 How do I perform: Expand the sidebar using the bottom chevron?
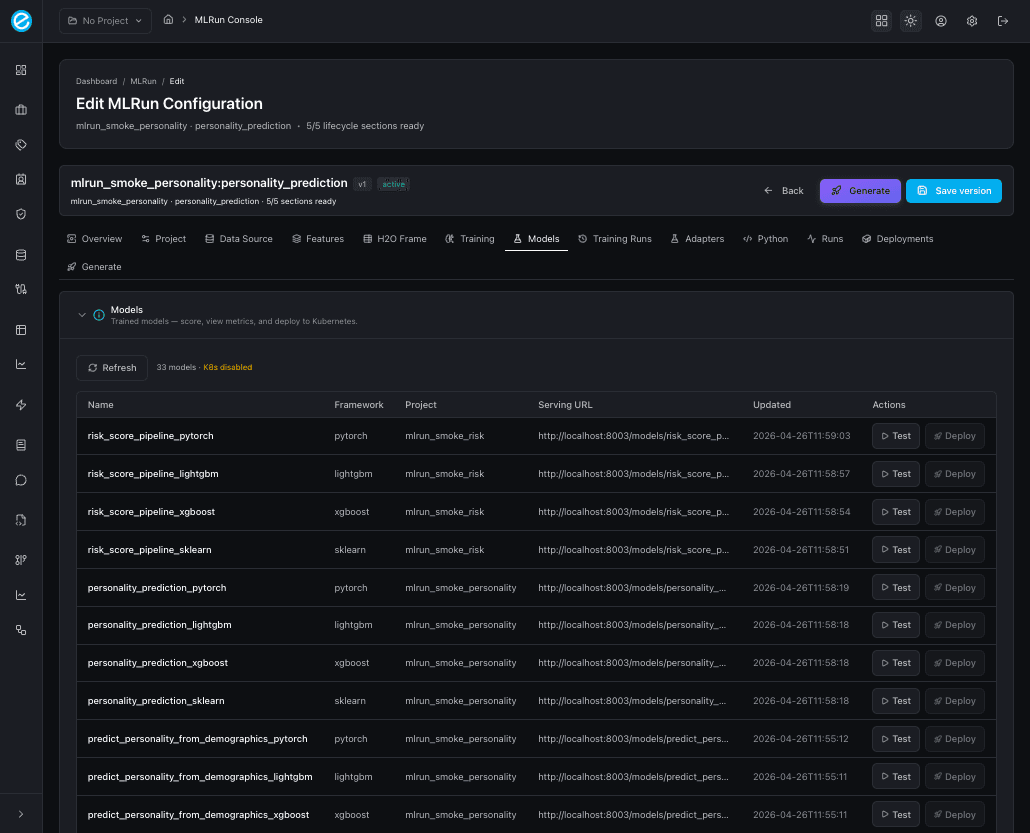click(20, 813)
